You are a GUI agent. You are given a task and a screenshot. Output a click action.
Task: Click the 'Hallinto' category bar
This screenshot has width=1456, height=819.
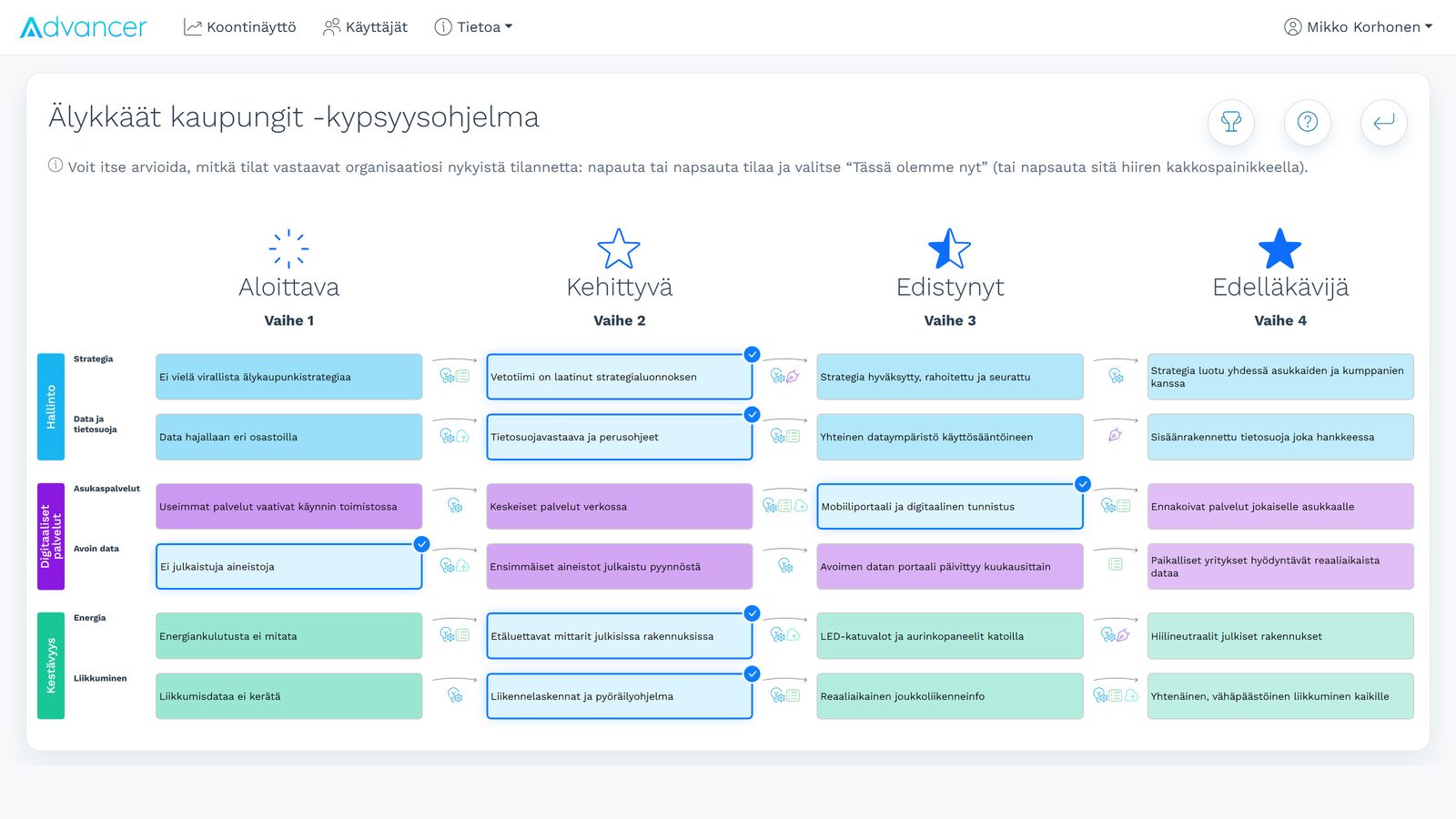[x=51, y=407]
